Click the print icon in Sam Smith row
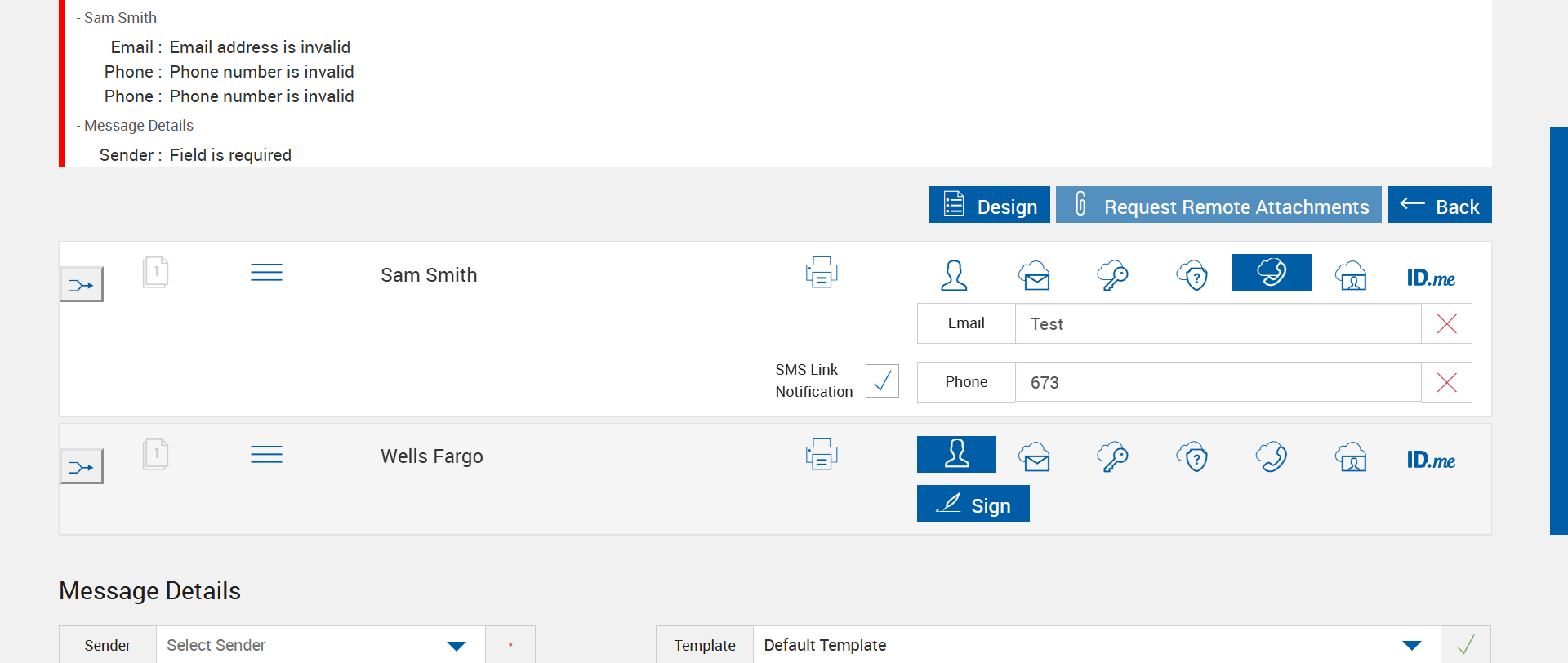This screenshot has height=663, width=1568. tap(822, 273)
